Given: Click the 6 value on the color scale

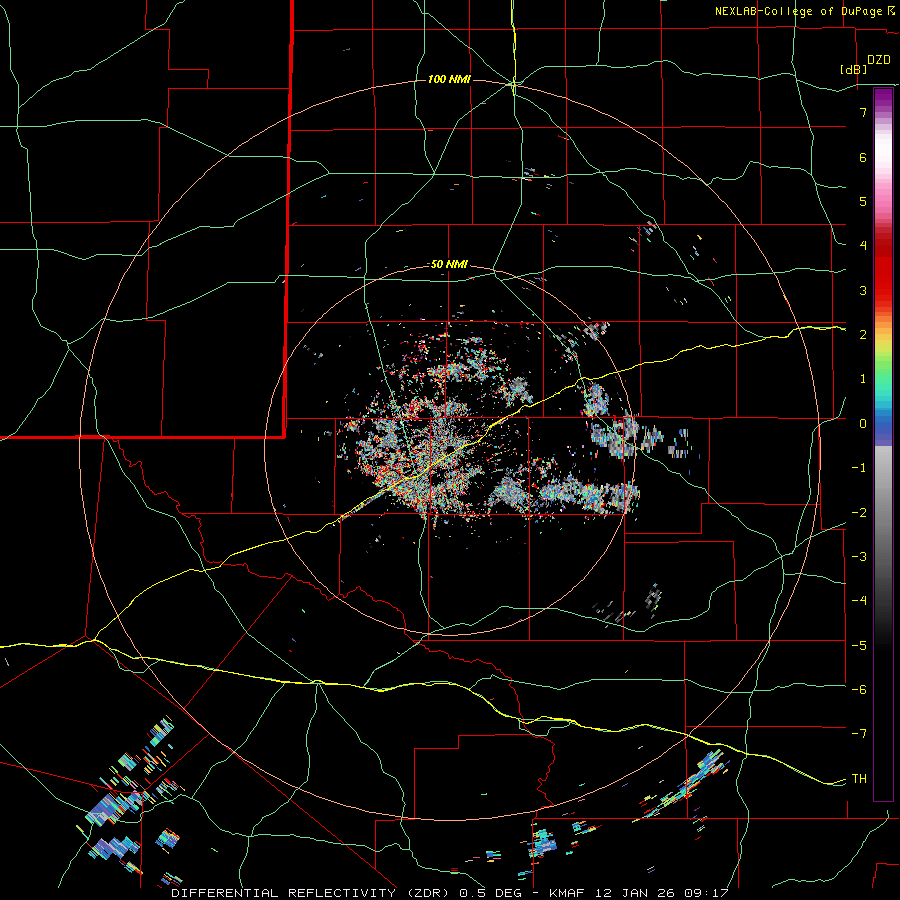Looking at the screenshot, I should click(863, 157).
